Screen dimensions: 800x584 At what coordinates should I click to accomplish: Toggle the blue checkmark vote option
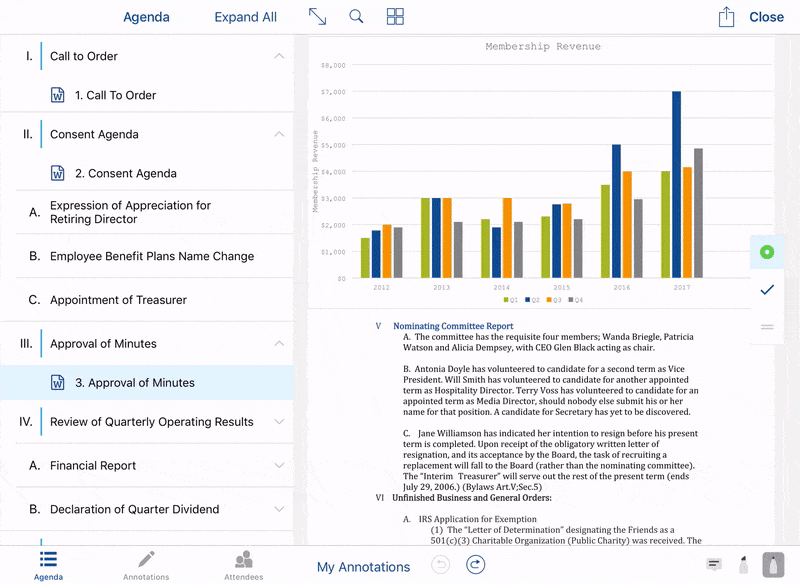tap(767, 290)
